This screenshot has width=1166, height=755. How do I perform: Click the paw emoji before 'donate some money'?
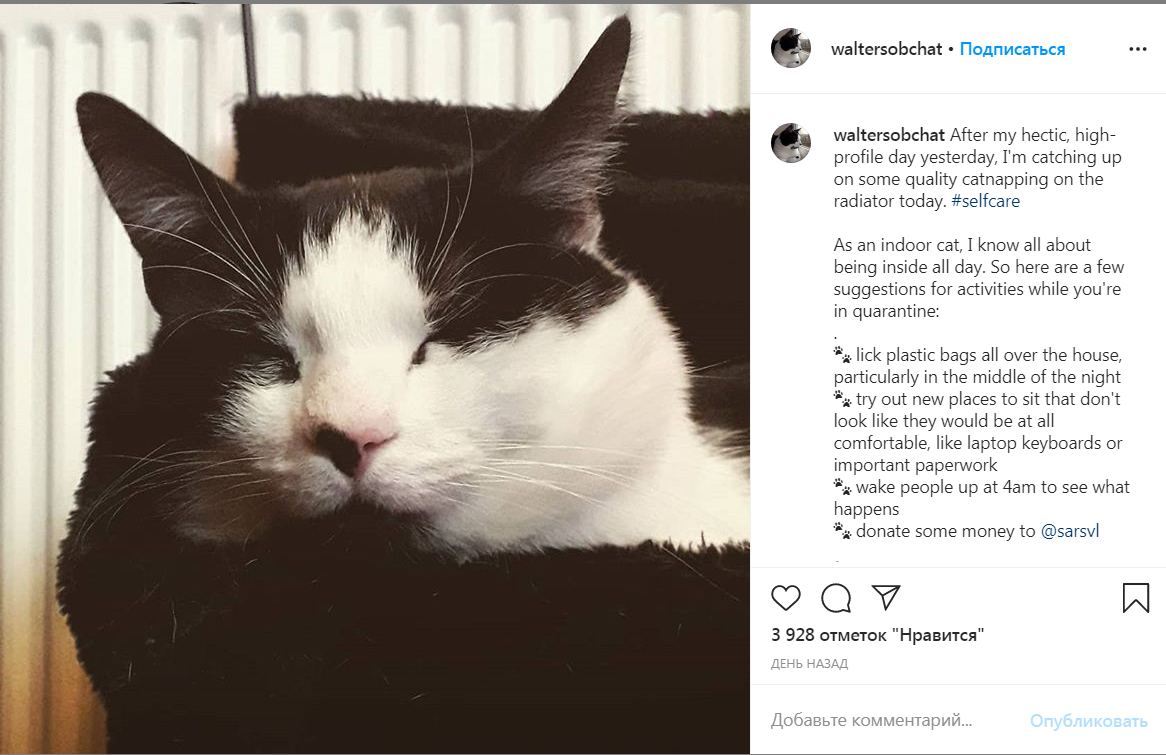(x=843, y=531)
